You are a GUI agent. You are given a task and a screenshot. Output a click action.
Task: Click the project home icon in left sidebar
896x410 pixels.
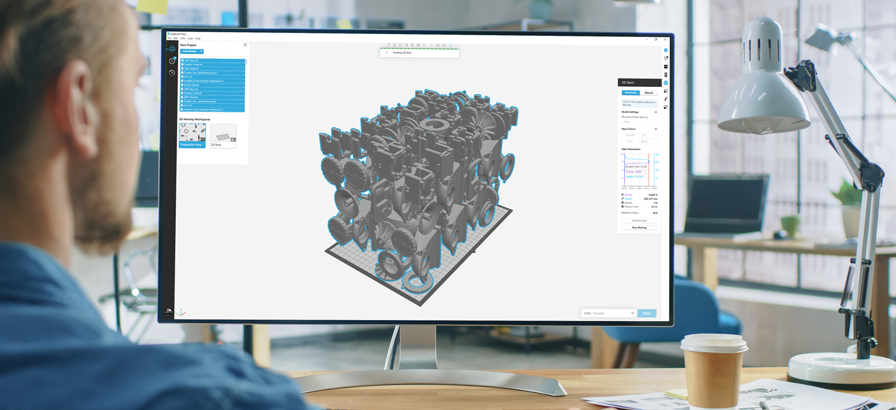point(172,48)
